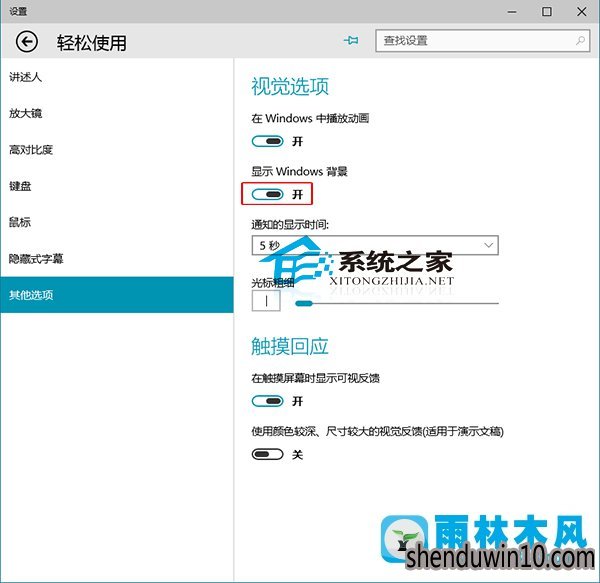
Task: Select the 其他选项 section
Action: pyautogui.click(x=117, y=295)
